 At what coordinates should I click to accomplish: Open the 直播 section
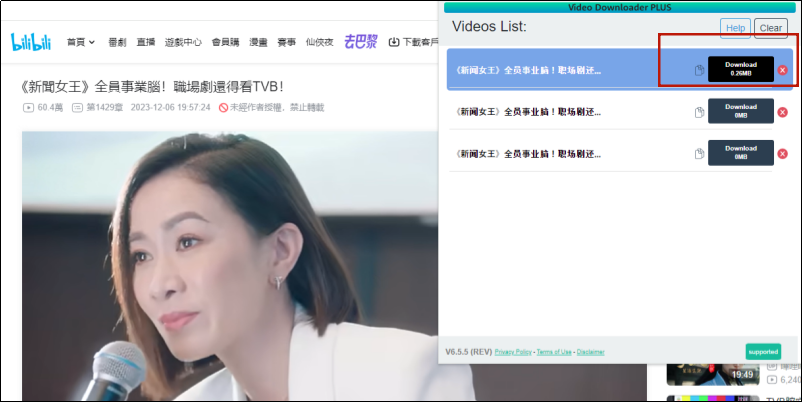146,43
